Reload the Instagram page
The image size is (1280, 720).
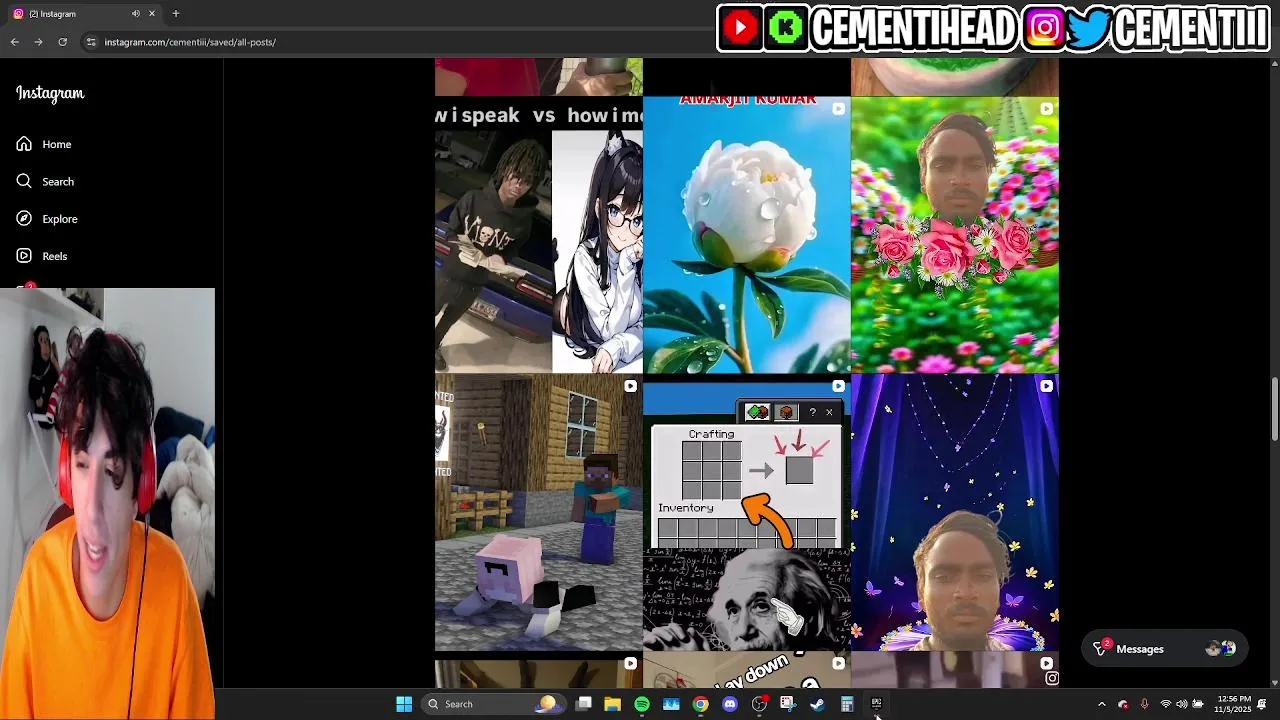[62, 42]
